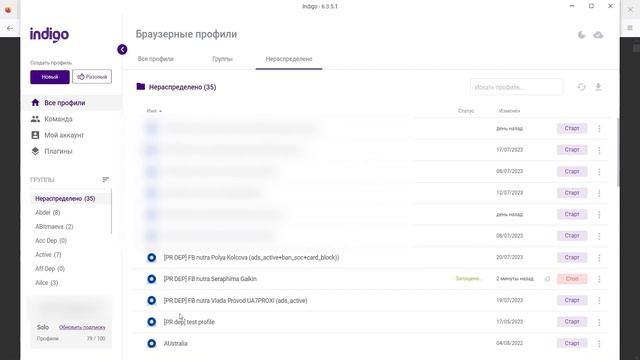Collapse the sidebar with the round arrow button
The width and height of the screenshot is (640, 360).
click(x=122, y=49)
